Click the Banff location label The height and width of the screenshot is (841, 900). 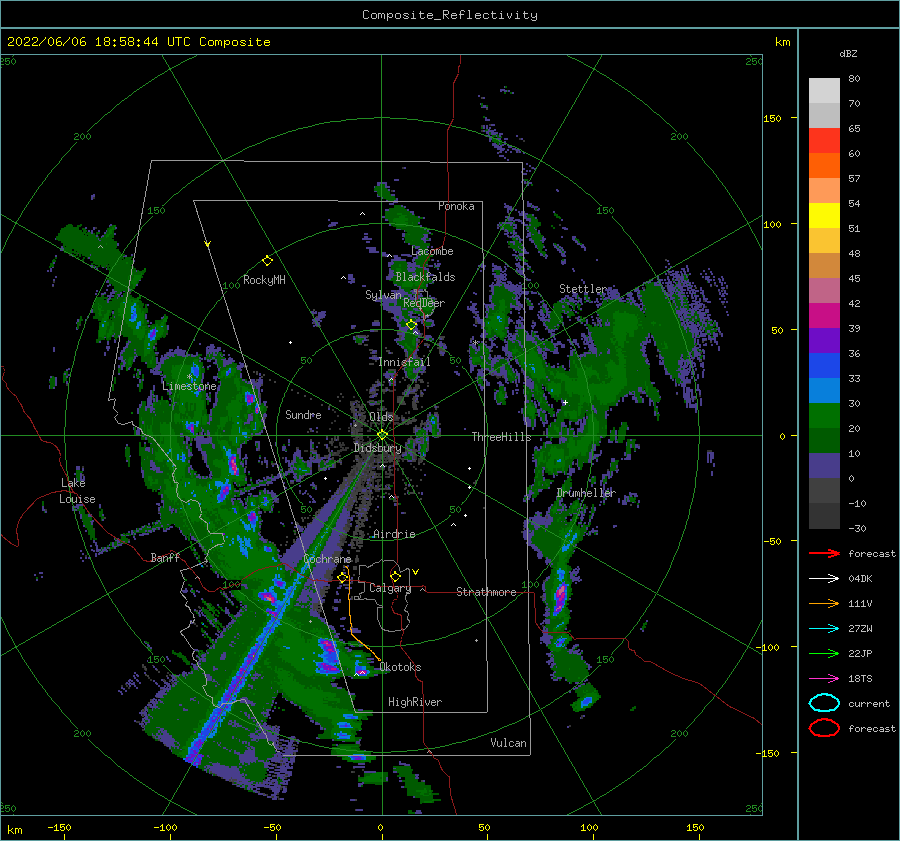(165, 557)
